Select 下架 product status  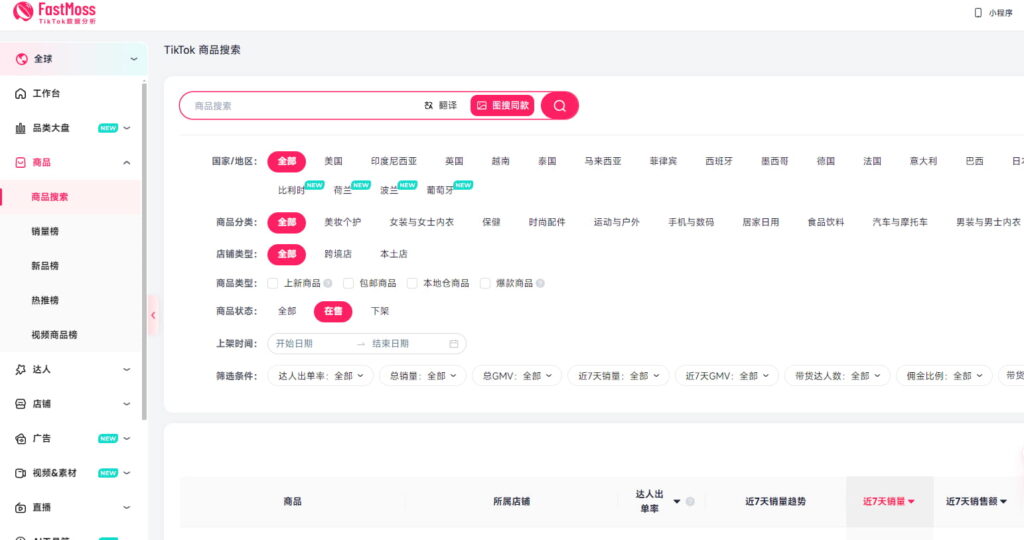(x=380, y=311)
